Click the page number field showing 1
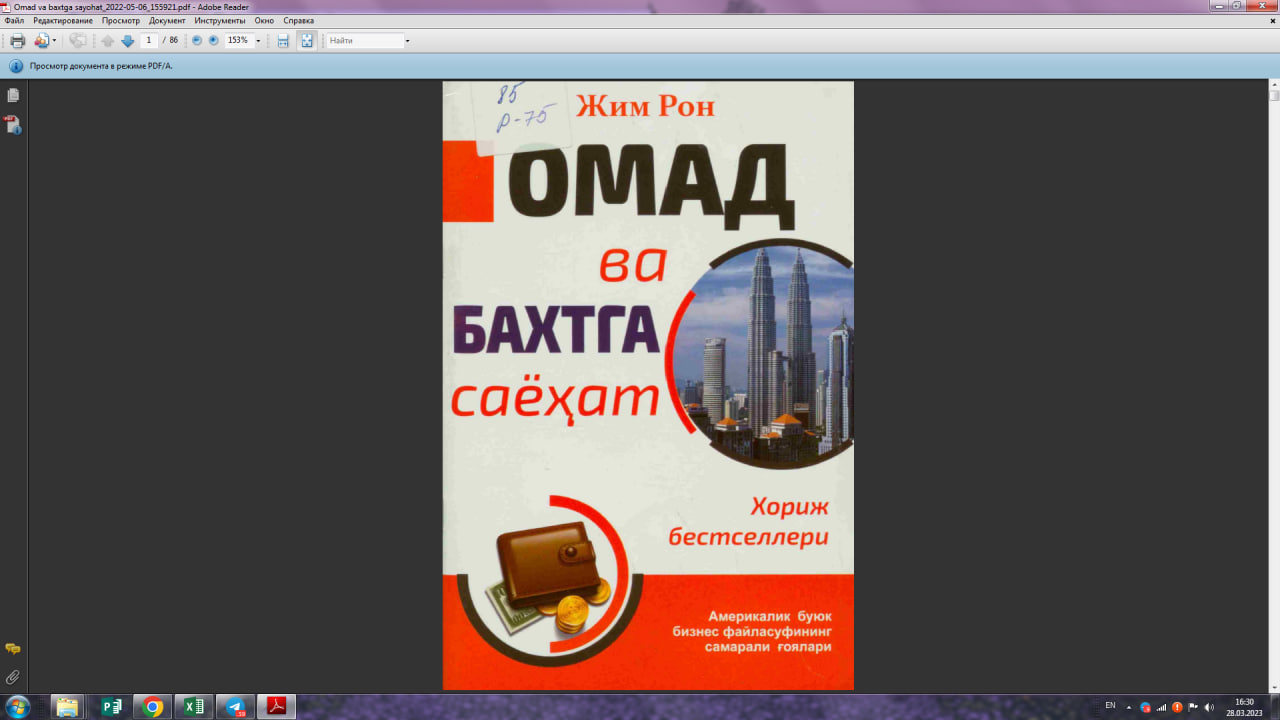1280x720 pixels. (149, 40)
